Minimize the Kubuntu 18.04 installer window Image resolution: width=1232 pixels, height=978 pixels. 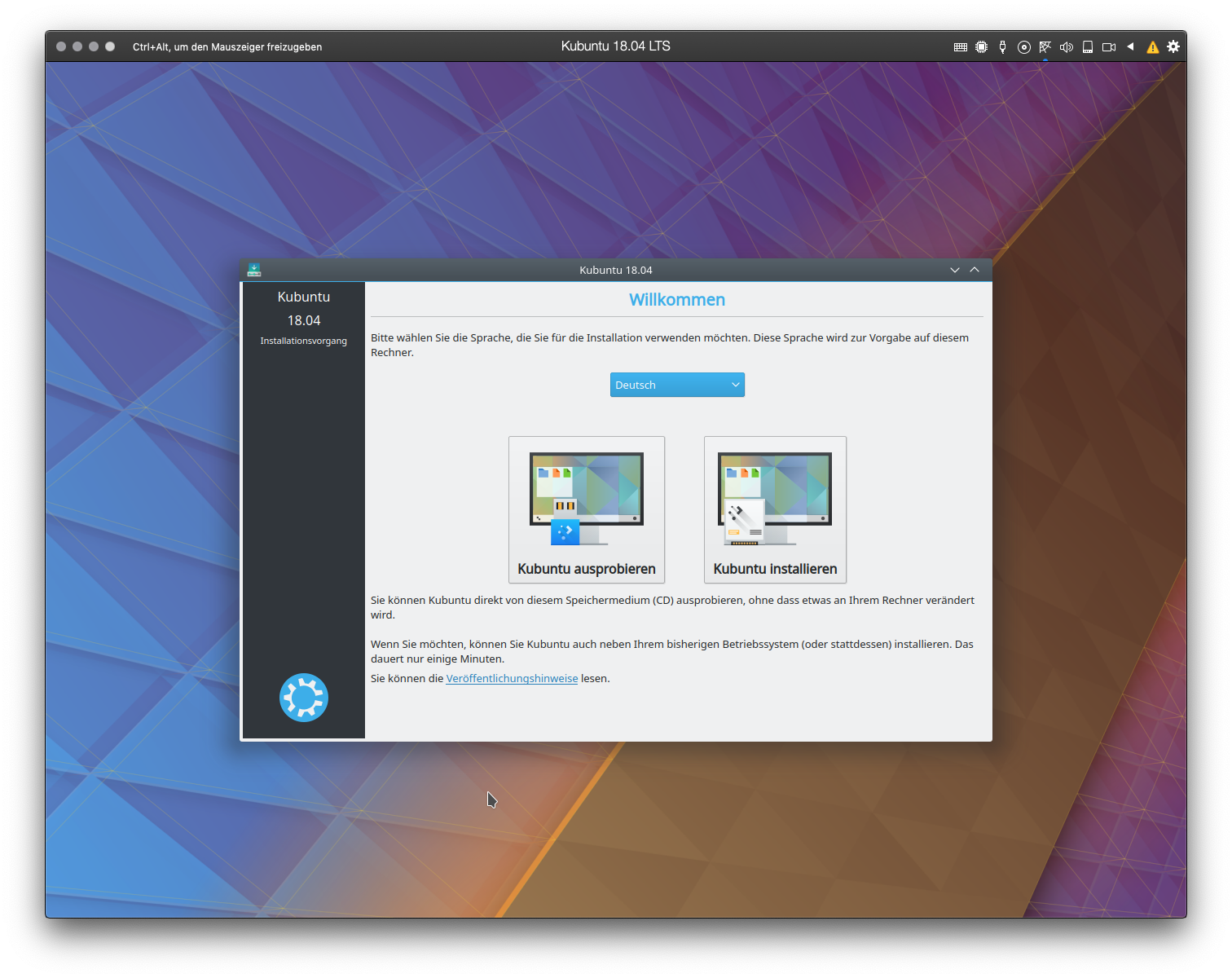[955, 270]
